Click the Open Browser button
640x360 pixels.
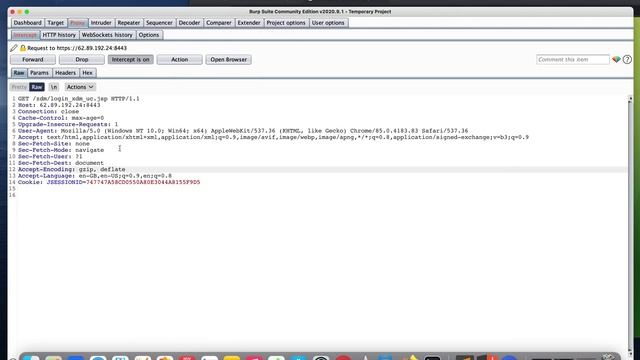pyautogui.click(x=229, y=60)
